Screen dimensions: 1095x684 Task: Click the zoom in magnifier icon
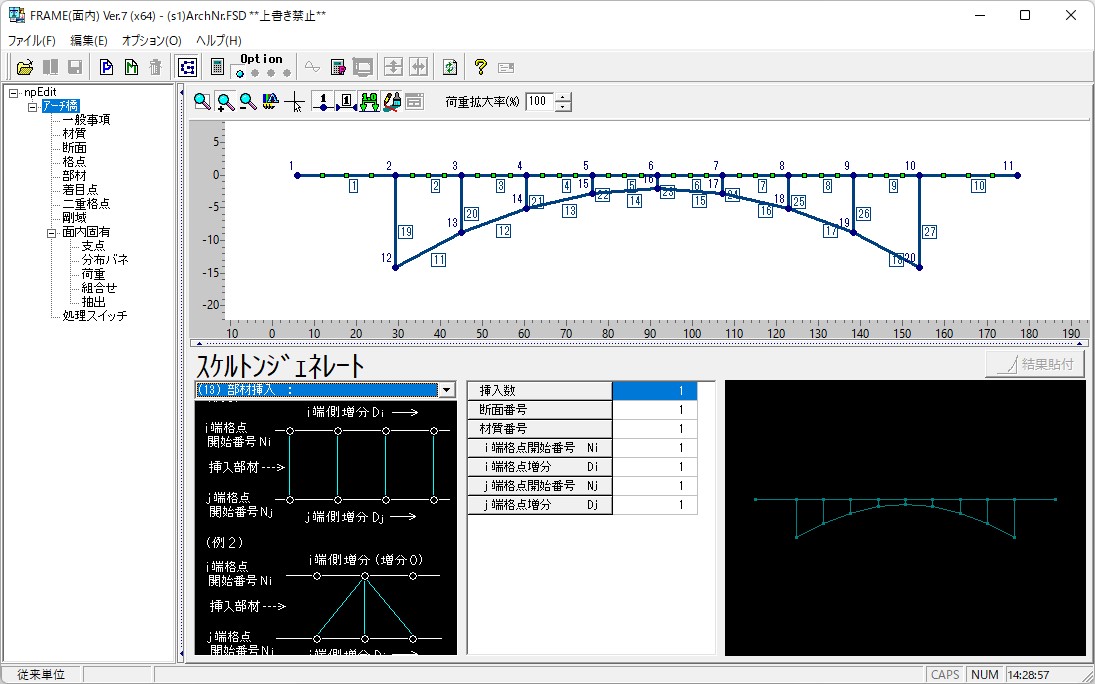pos(225,102)
